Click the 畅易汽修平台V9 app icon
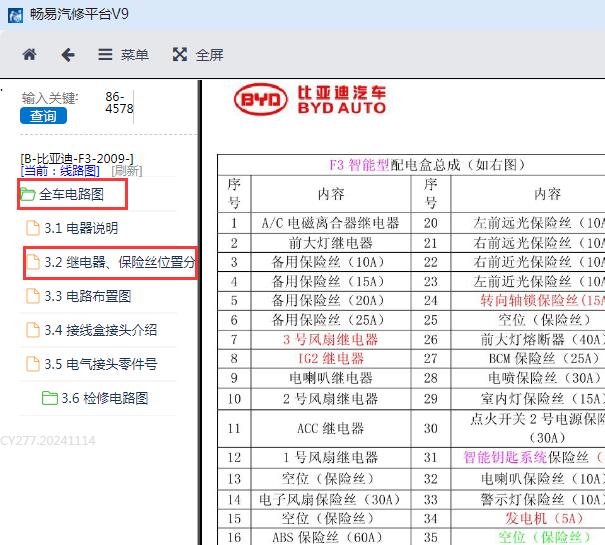Image resolution: width=605 pixels, height=545 pixels. coord(15,15)
